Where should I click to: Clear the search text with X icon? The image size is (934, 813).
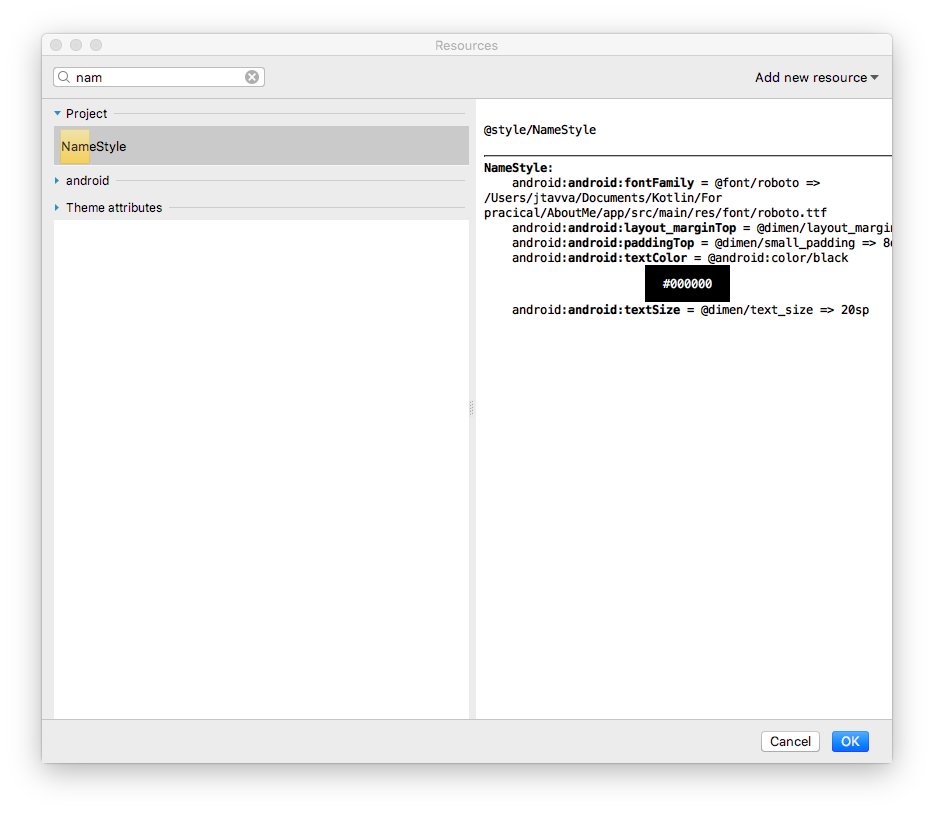coord(252,77)
